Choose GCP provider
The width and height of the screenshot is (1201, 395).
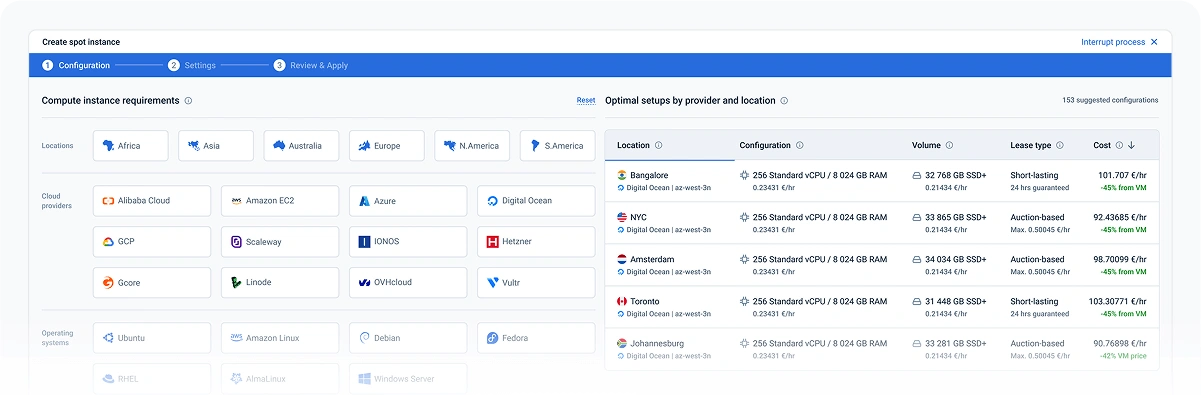(152, 242)
